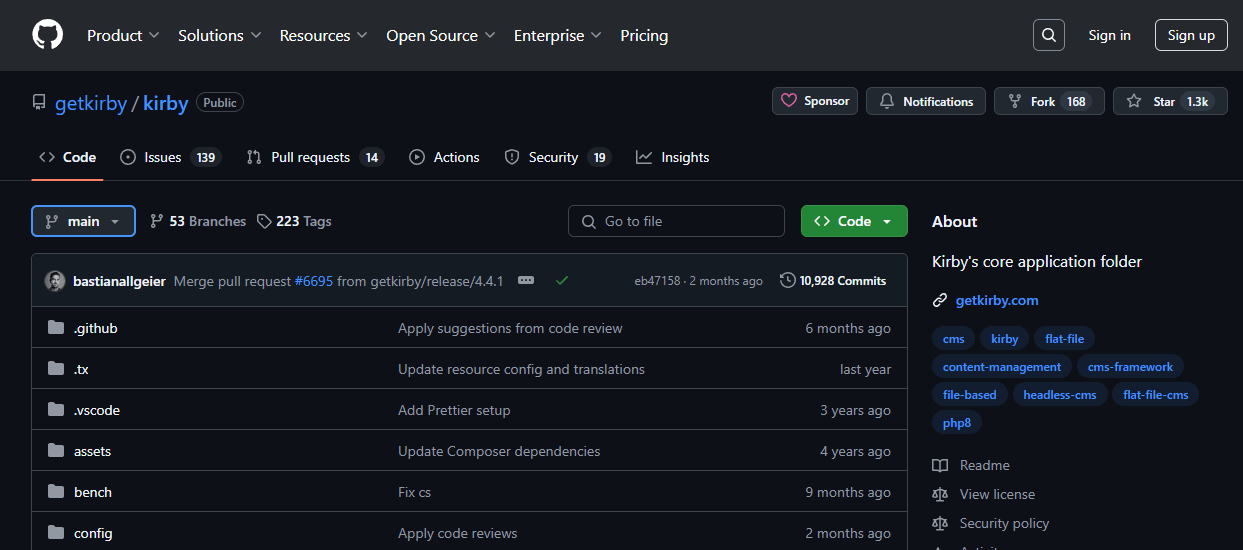Expand the Enterprise menu
1243x550 pixels.
(558, 35)
